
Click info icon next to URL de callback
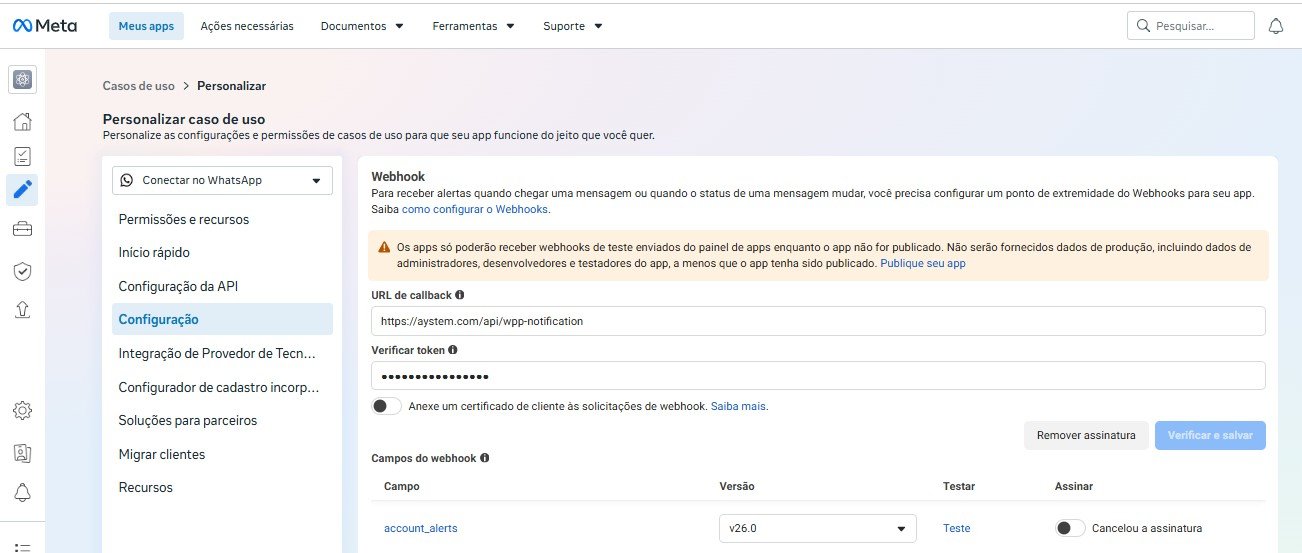point(459,295)
